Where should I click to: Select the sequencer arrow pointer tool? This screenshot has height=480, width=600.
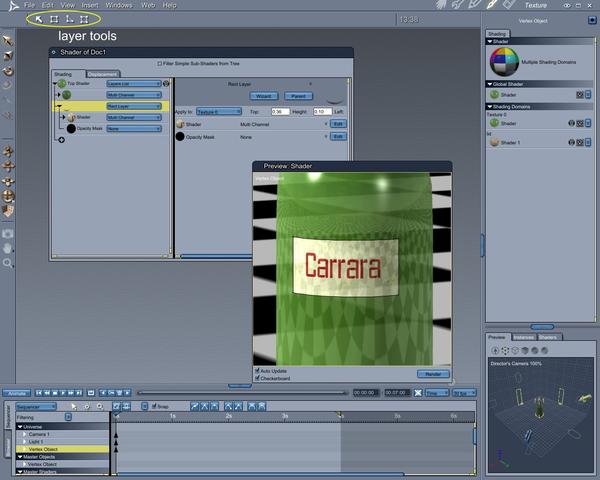74,407
